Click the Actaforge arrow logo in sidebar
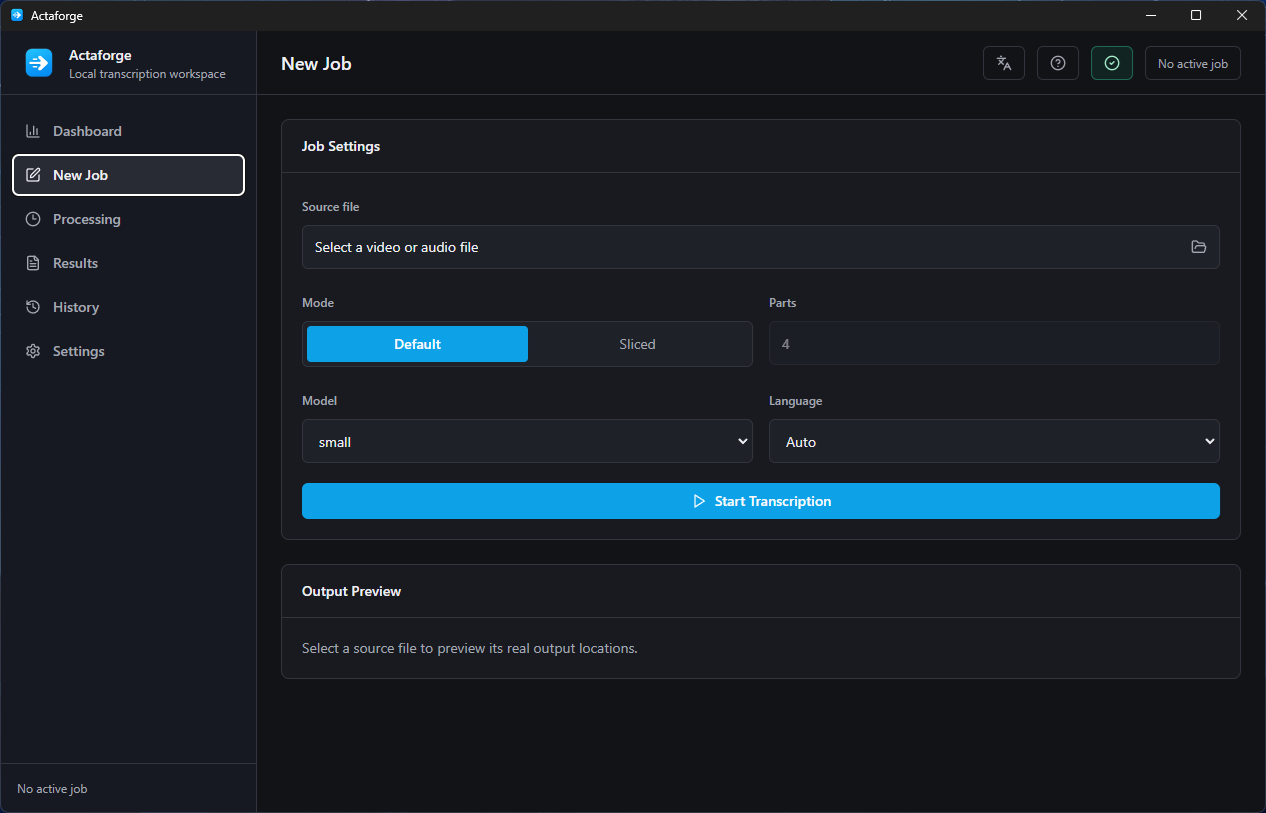This screenshot has height=813, width=1266. pyautogui.click(x=39, y=63)
